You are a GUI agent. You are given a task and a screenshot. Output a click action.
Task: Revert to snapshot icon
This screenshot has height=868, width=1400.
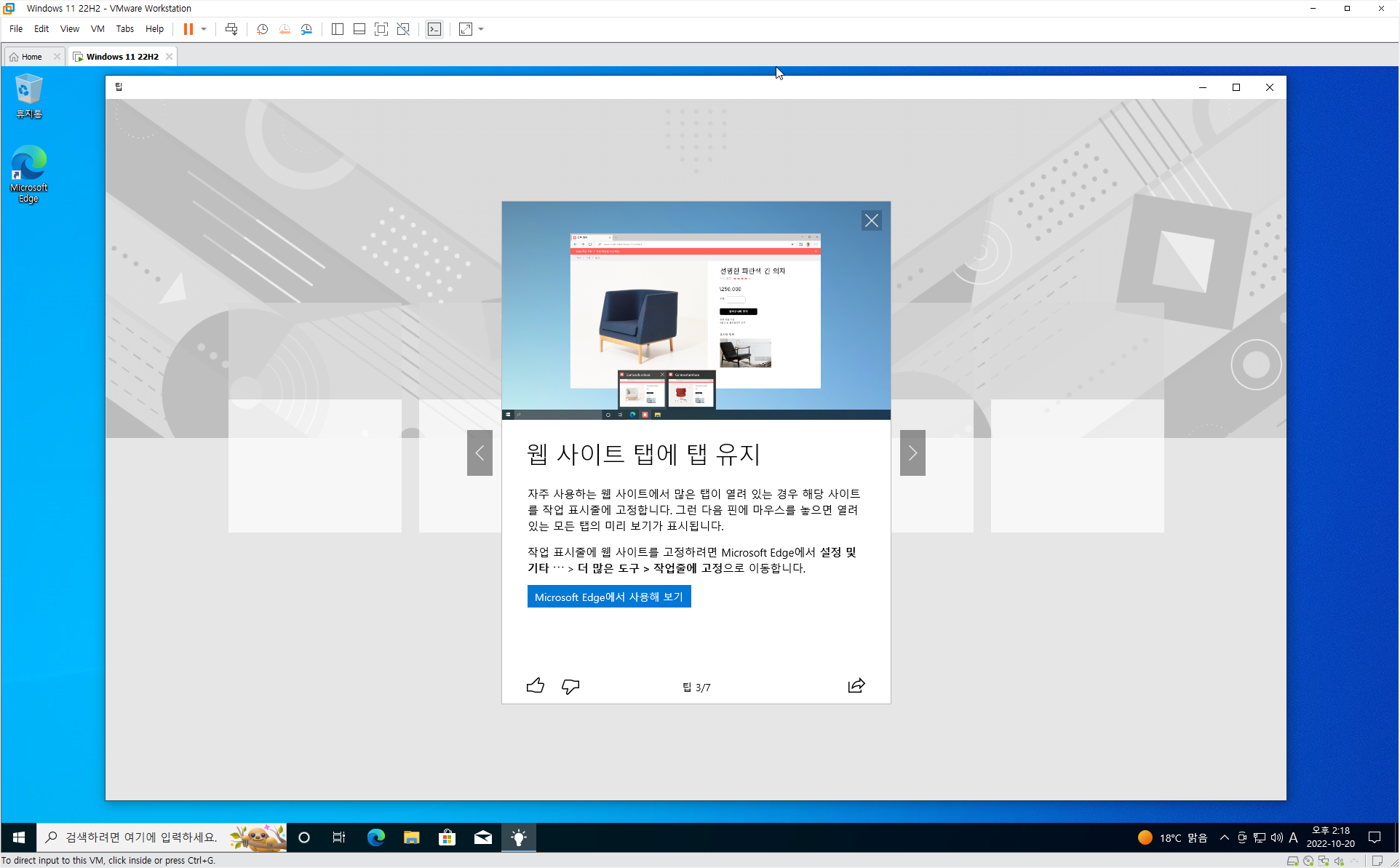click(x=285, y=29)
